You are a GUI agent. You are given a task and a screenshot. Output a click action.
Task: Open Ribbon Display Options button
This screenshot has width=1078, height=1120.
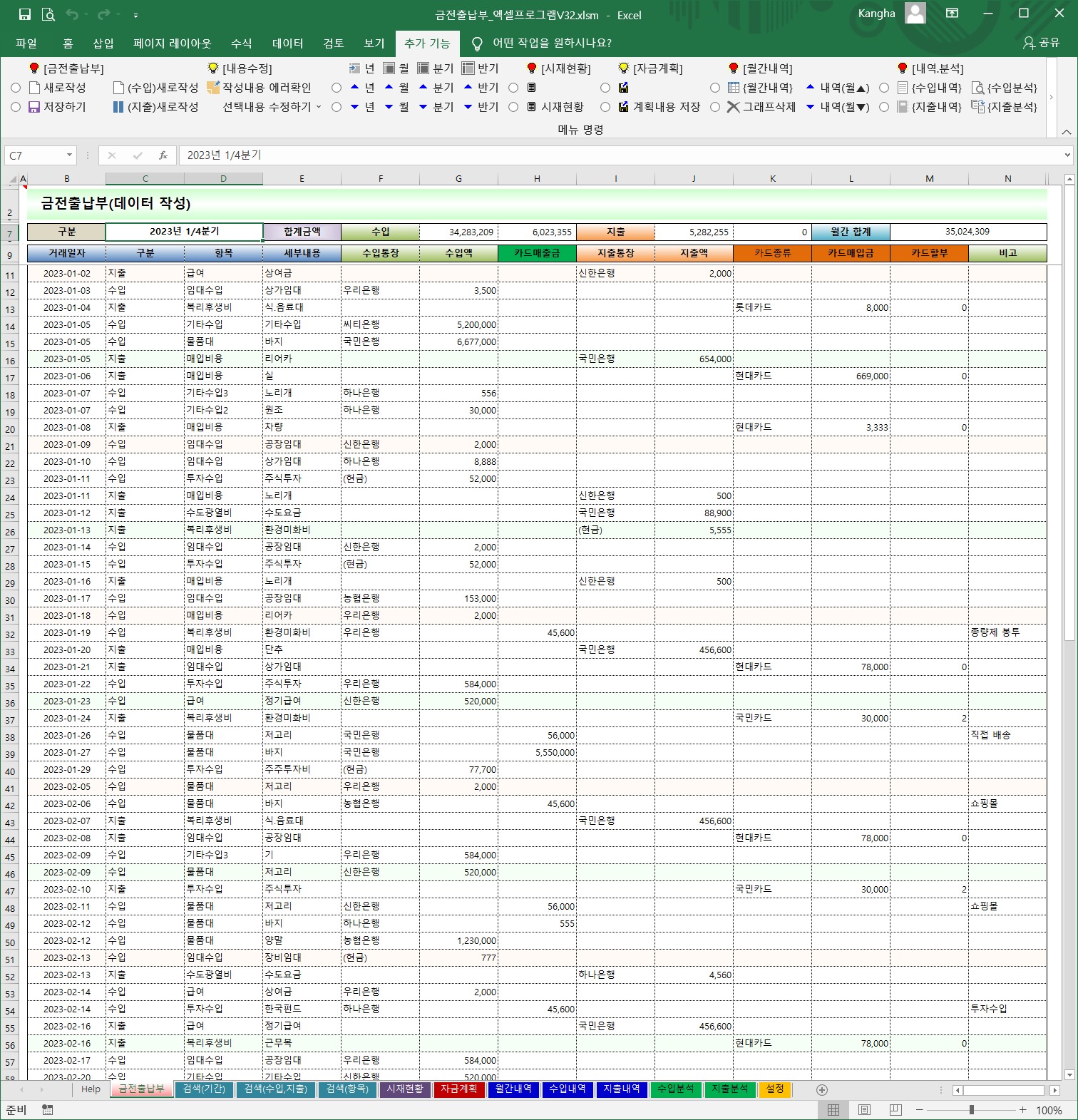pyautogui.click(x=952, y=13)
